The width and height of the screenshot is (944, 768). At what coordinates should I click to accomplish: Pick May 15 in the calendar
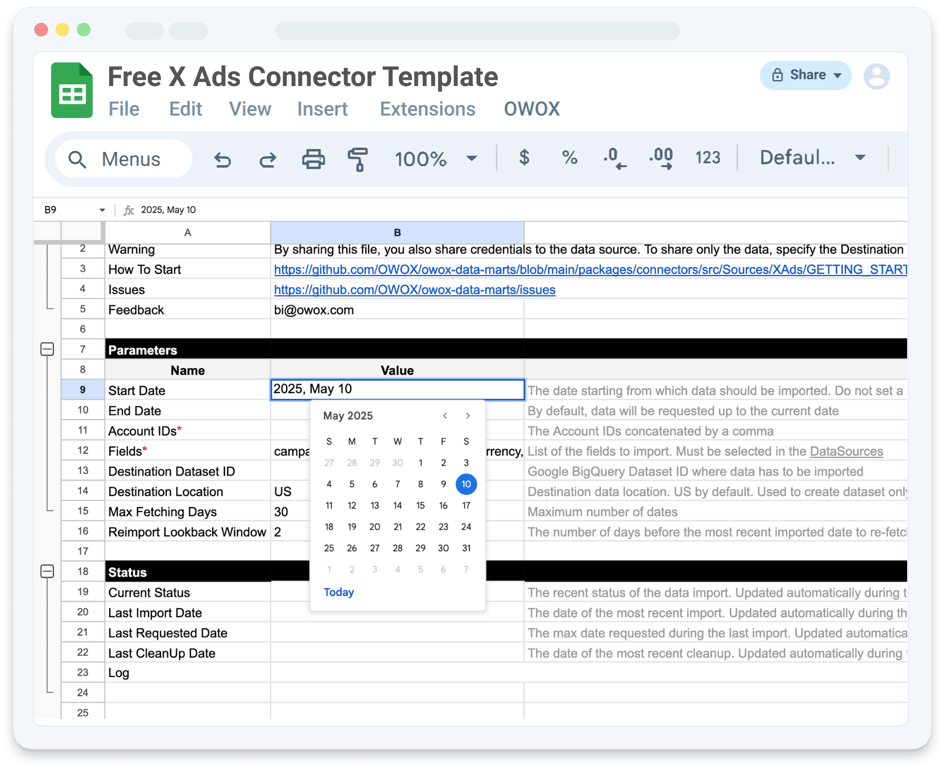(x=420, y=506)
